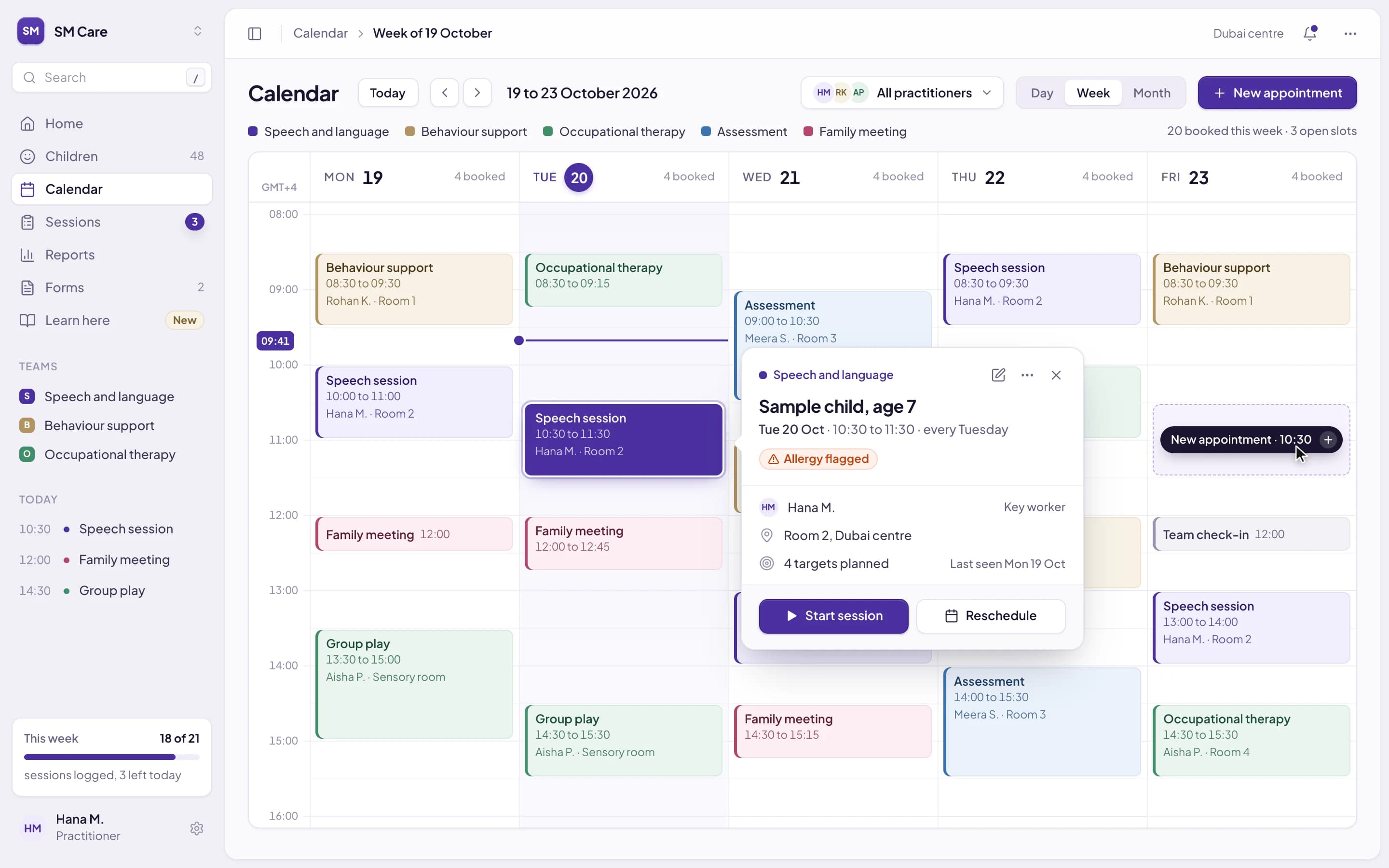
Task: Toggle the Family meeting legend filter
Action: coord(855,132)
